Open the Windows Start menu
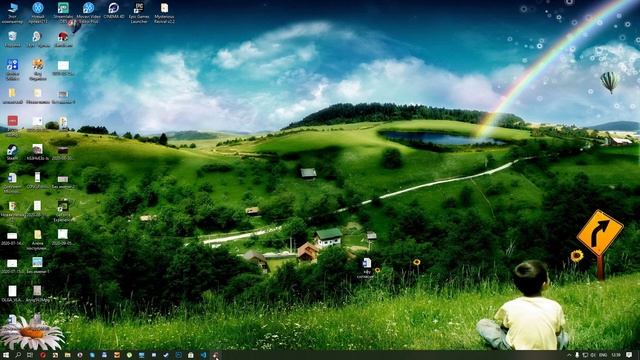This screenshot has height=360, width=640. (x=6, y=356)
